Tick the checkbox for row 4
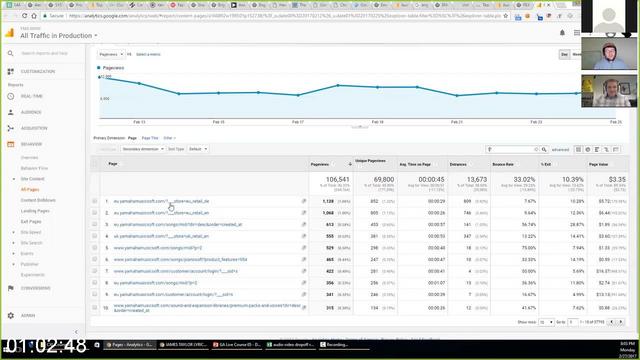This screenshot has height=360, width=640. click(x=95, y=236)
